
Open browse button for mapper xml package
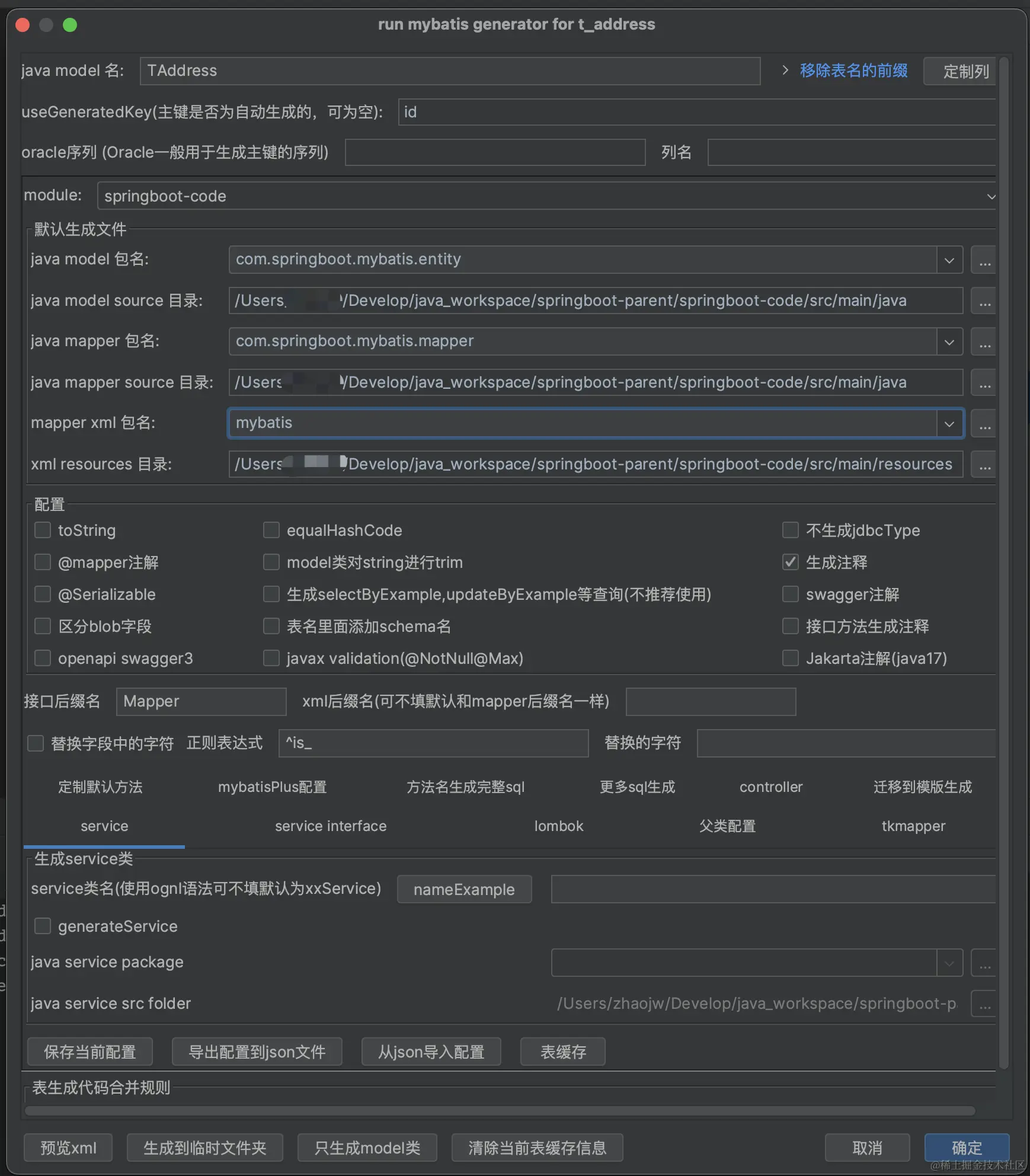point(984,423)
